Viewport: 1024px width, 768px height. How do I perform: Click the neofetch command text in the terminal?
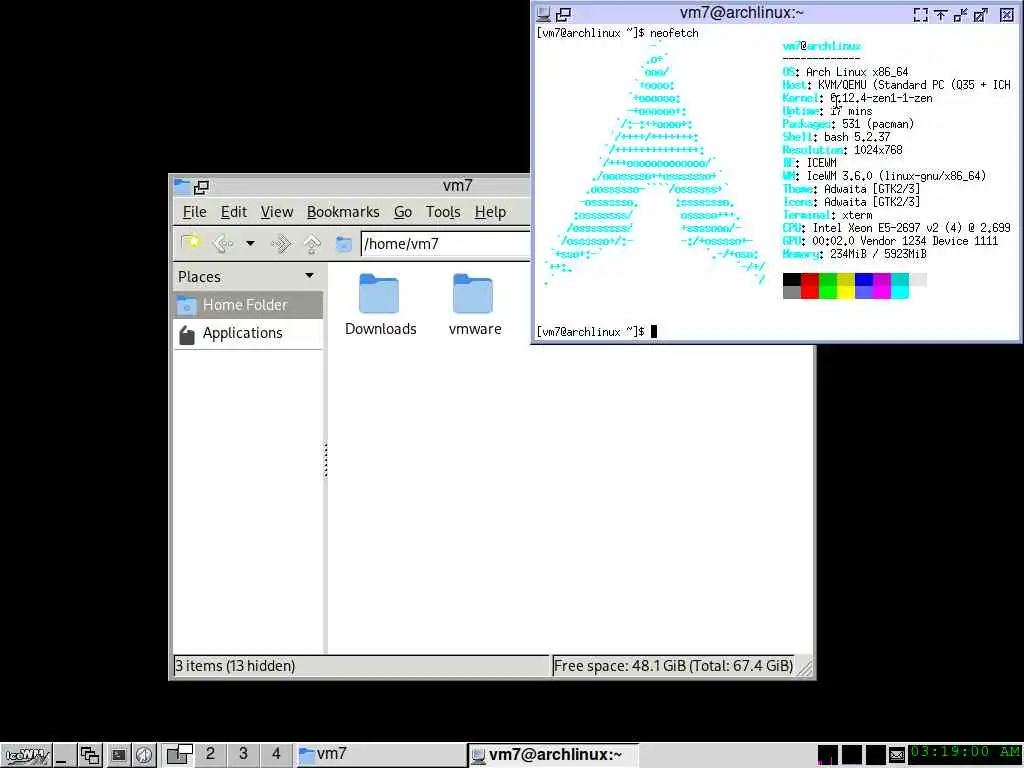(x=674, y=33)
